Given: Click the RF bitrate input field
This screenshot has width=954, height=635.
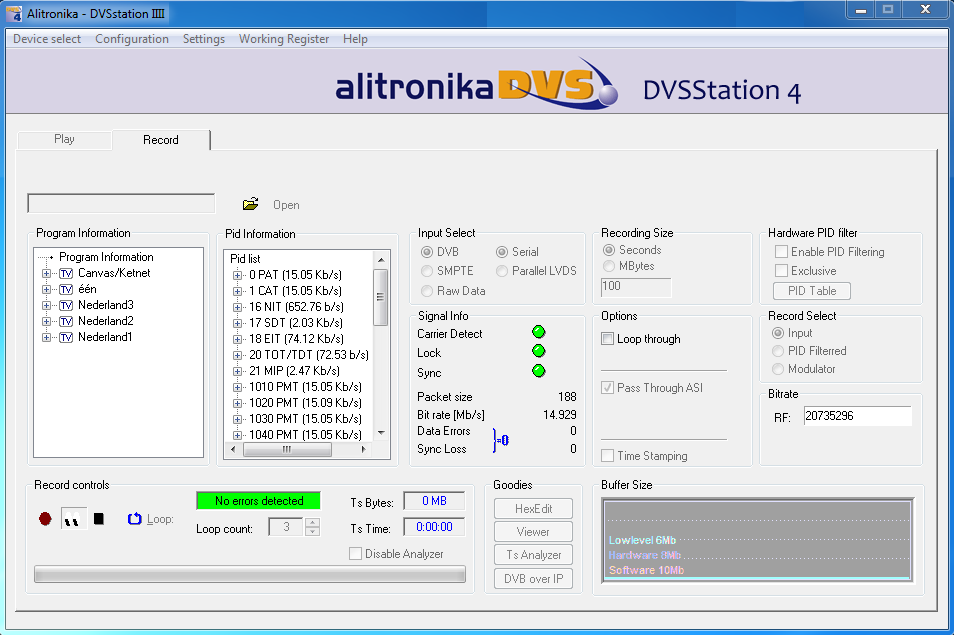Looking at the screenshot, I should tap(857, 416).
